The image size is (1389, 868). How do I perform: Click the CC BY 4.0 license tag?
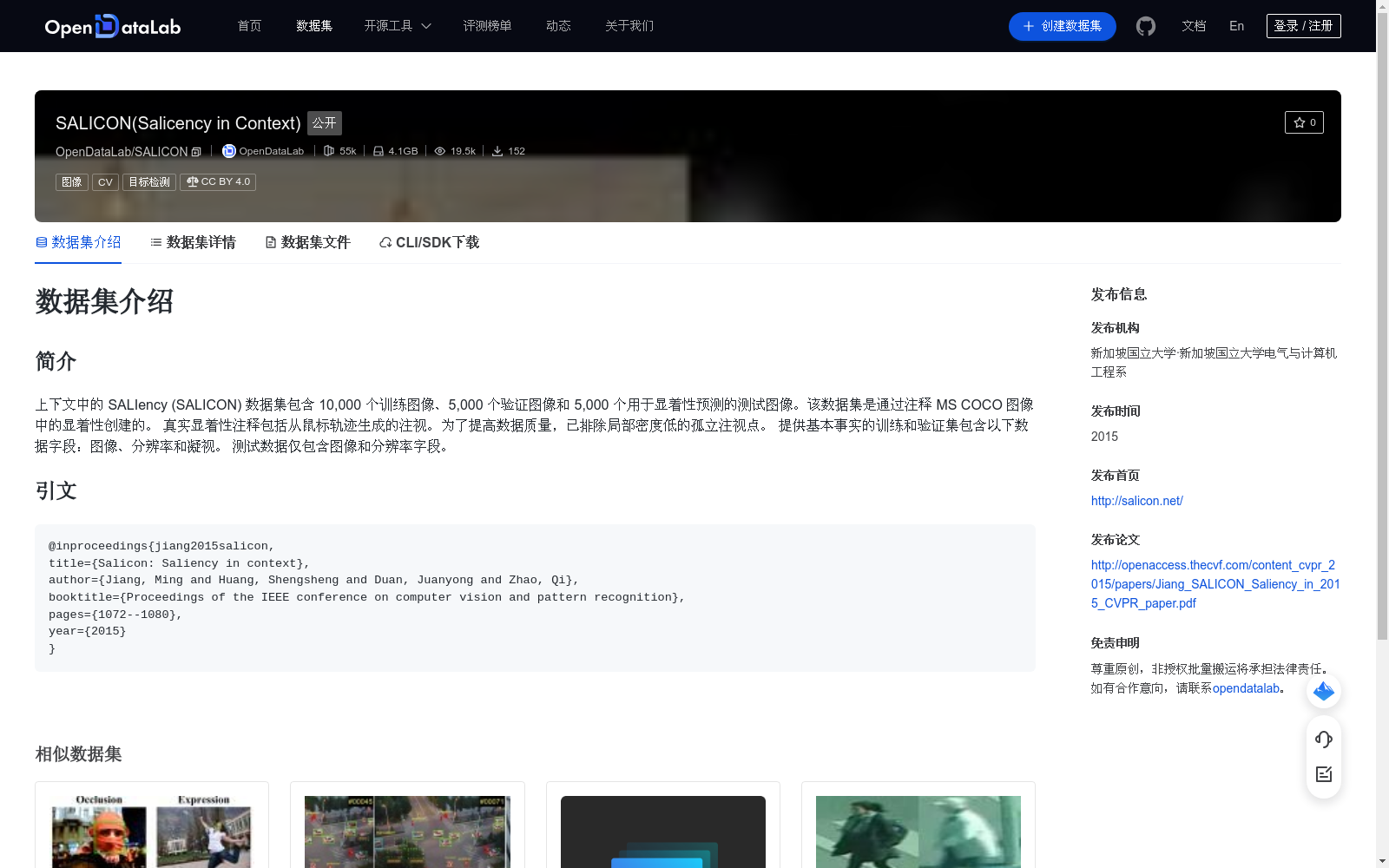218,182
